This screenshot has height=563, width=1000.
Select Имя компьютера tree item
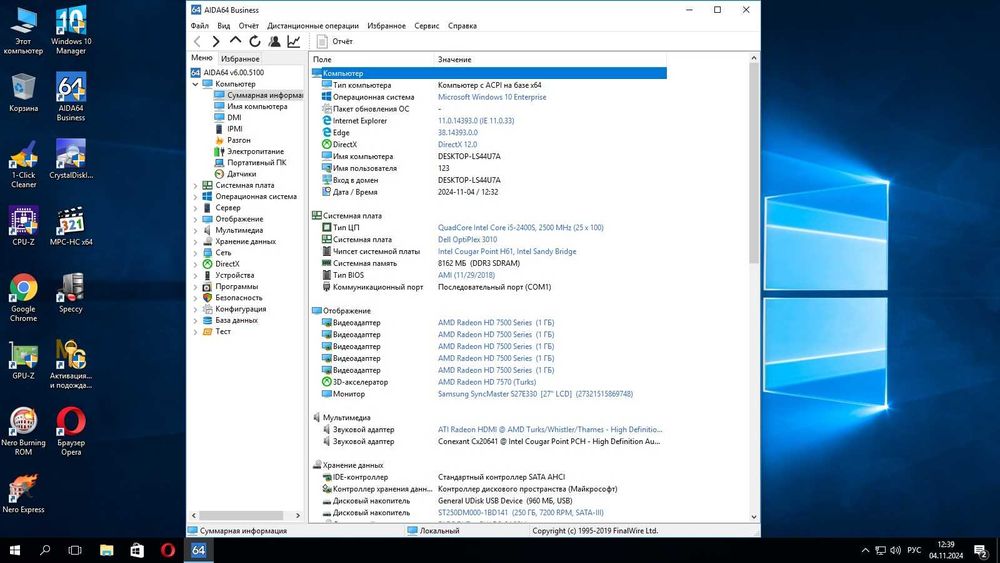click(257, 106)
